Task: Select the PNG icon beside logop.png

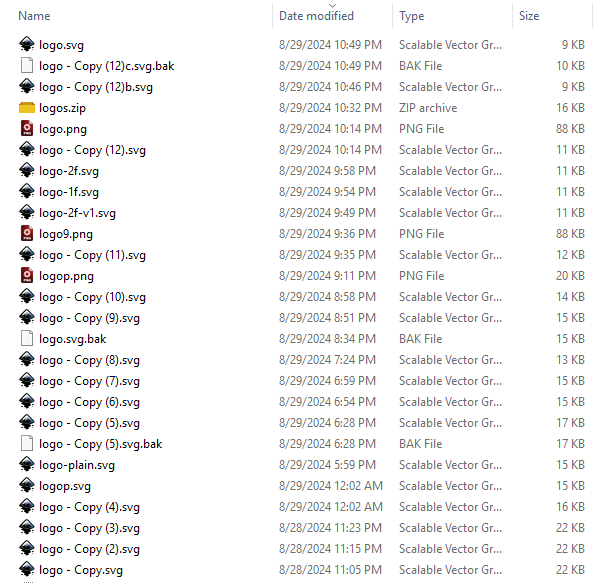Action: click(x=27, y=275)
